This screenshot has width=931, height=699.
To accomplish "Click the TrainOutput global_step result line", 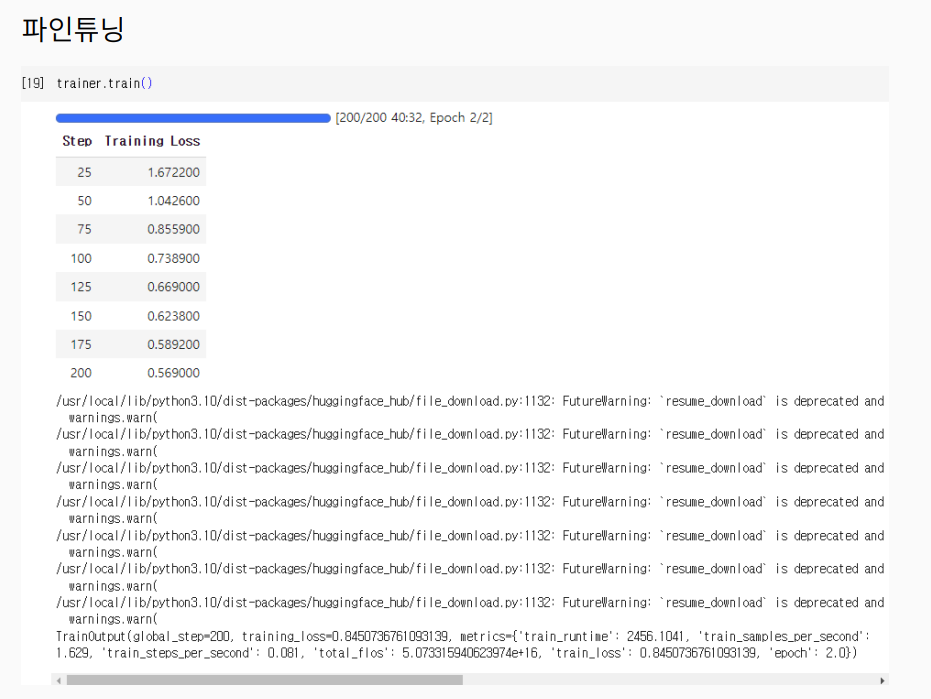I will [x=460, y=636].
